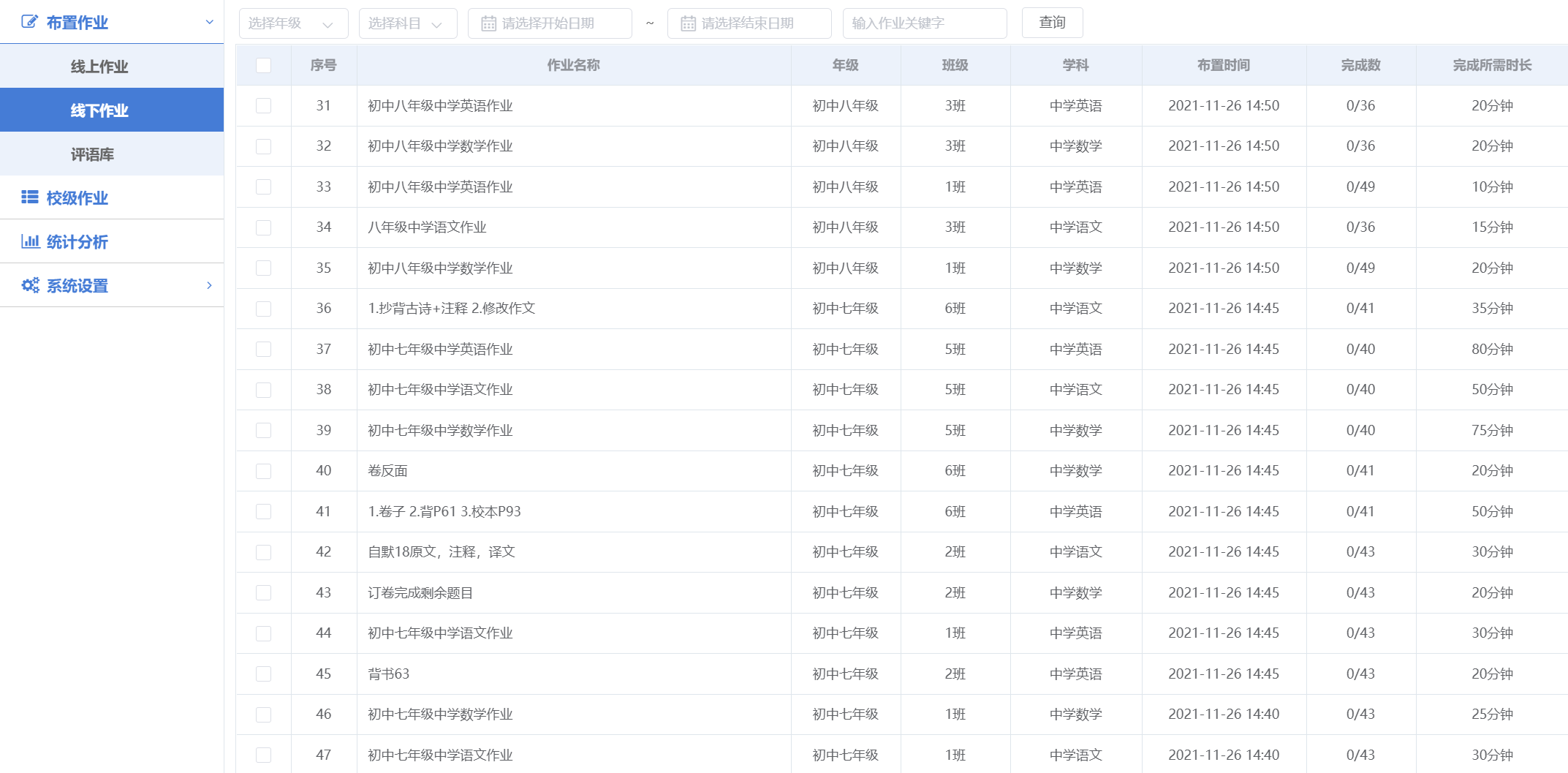The width and height of the screenshot is (1568, 773).
Task: Collapse the 布置作业 menu chevron
Action: [210, 22]
